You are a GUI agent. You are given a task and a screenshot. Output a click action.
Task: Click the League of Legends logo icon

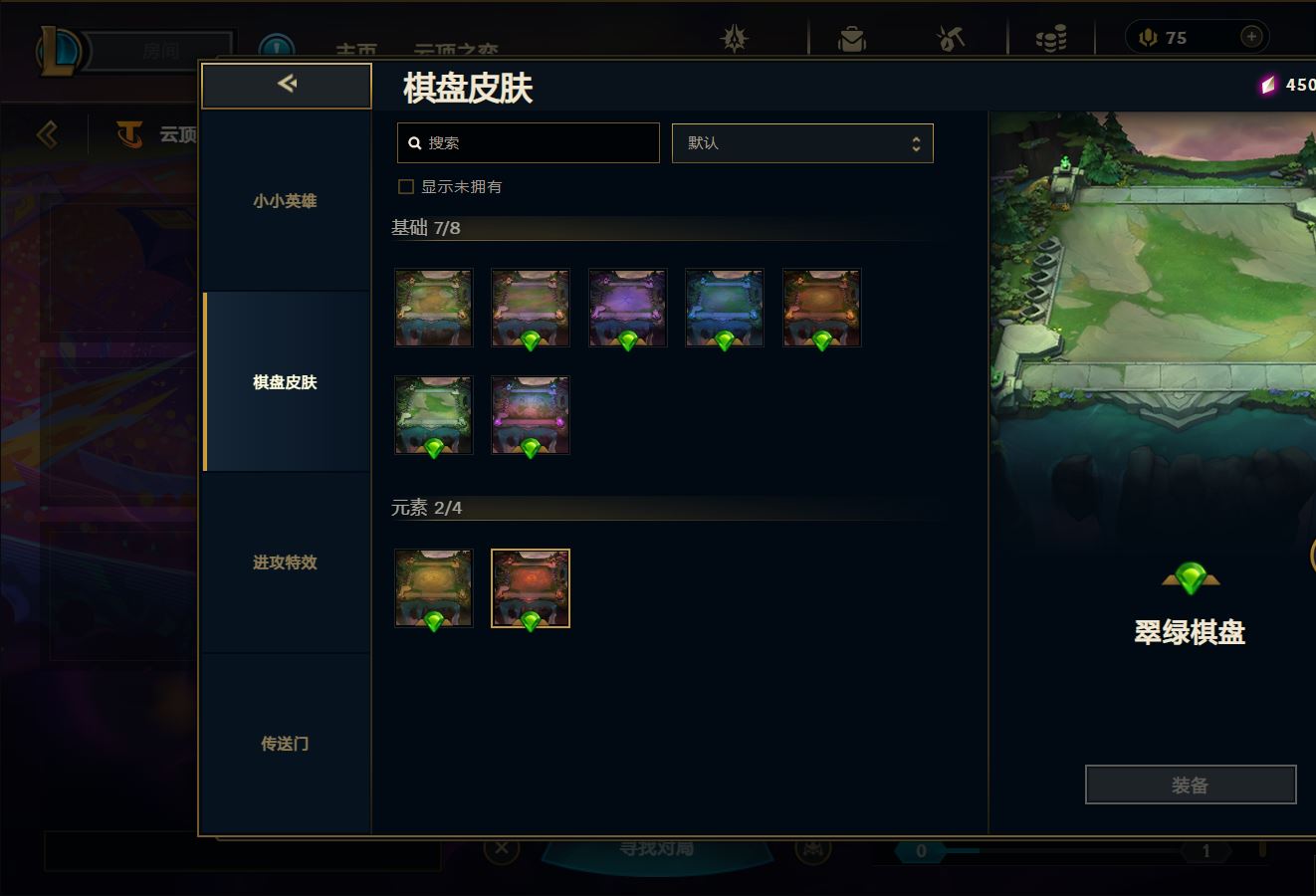(x=61, y=52)
